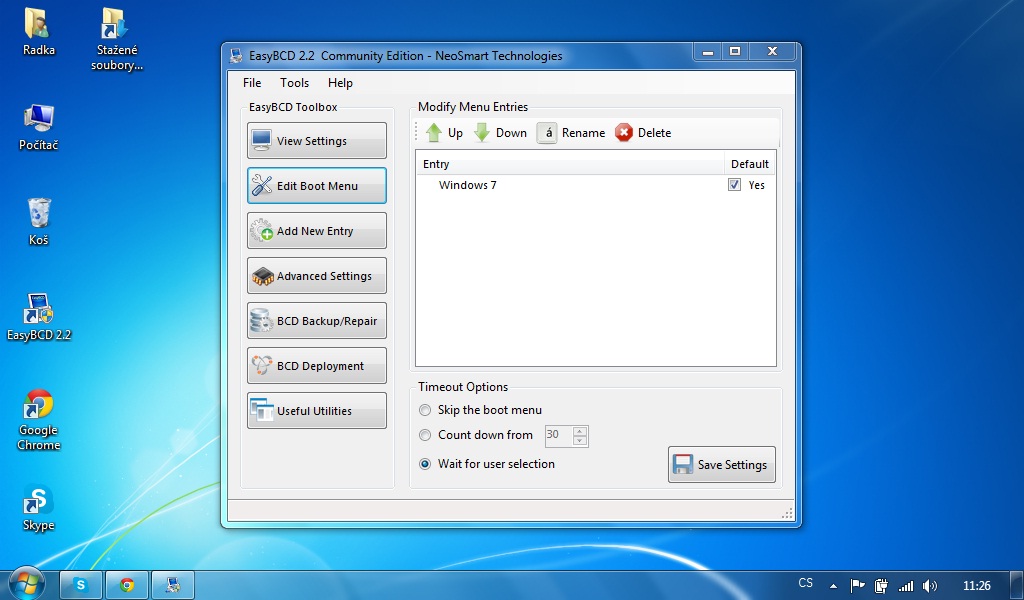Open Useful Utilities section

[317, 411]
